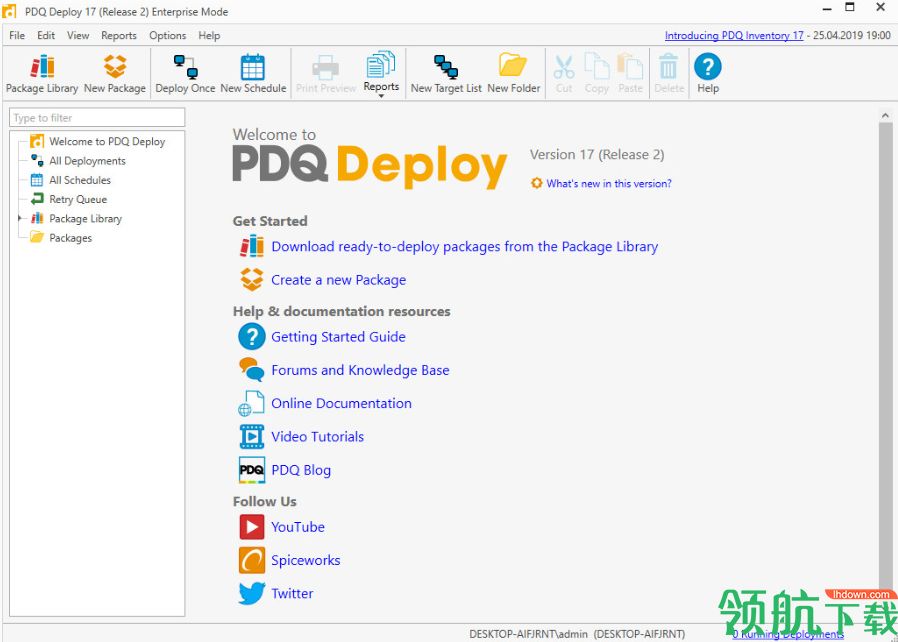Click the question mark icon beside Getting Started Guide
The width and height of the screenshot is (898, 642).
click(x=251, y=336)
